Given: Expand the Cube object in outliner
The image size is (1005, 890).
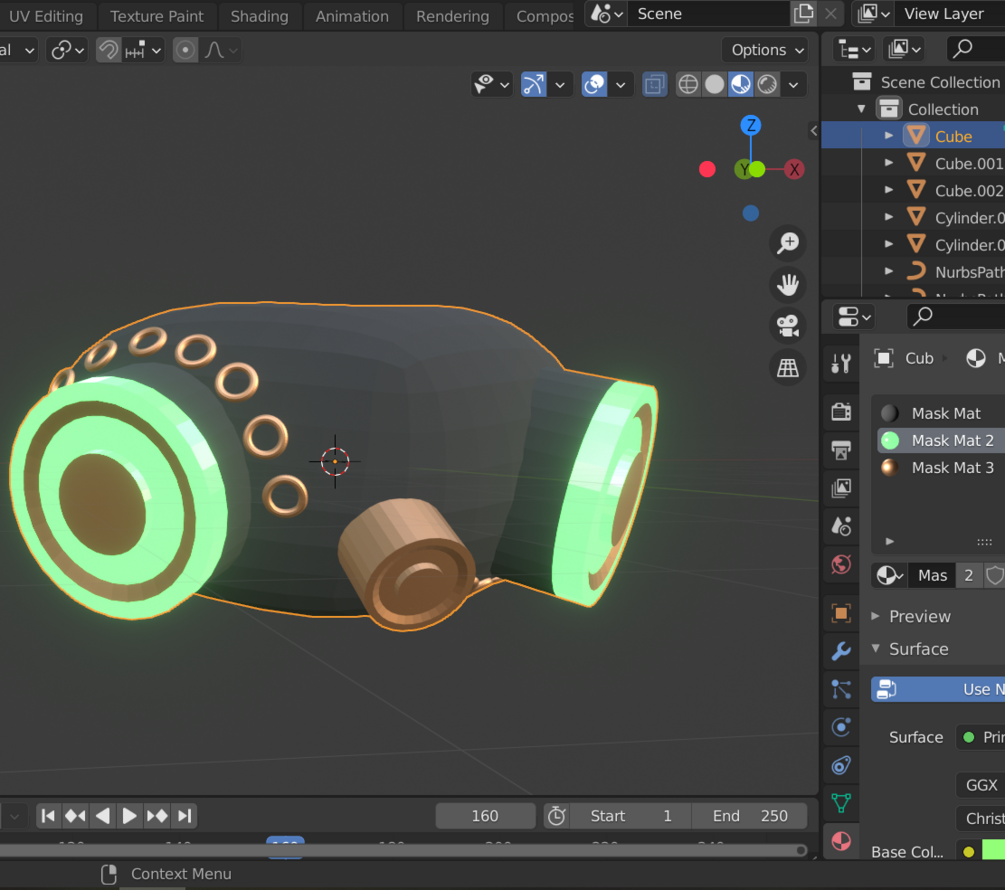Looking at the screenshot, I should coord(888,136).
